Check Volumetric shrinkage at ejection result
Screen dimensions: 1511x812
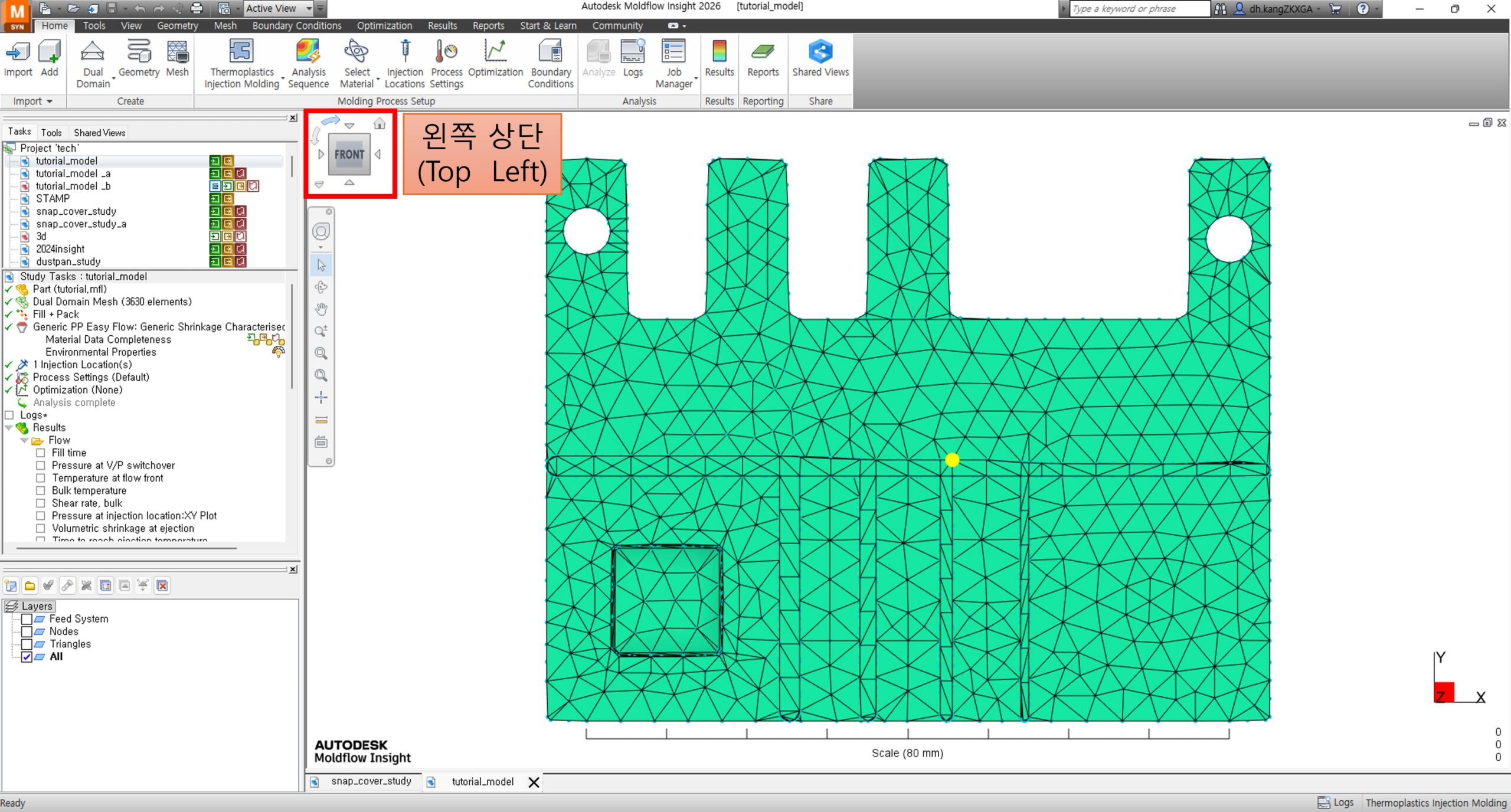[41, 529]
